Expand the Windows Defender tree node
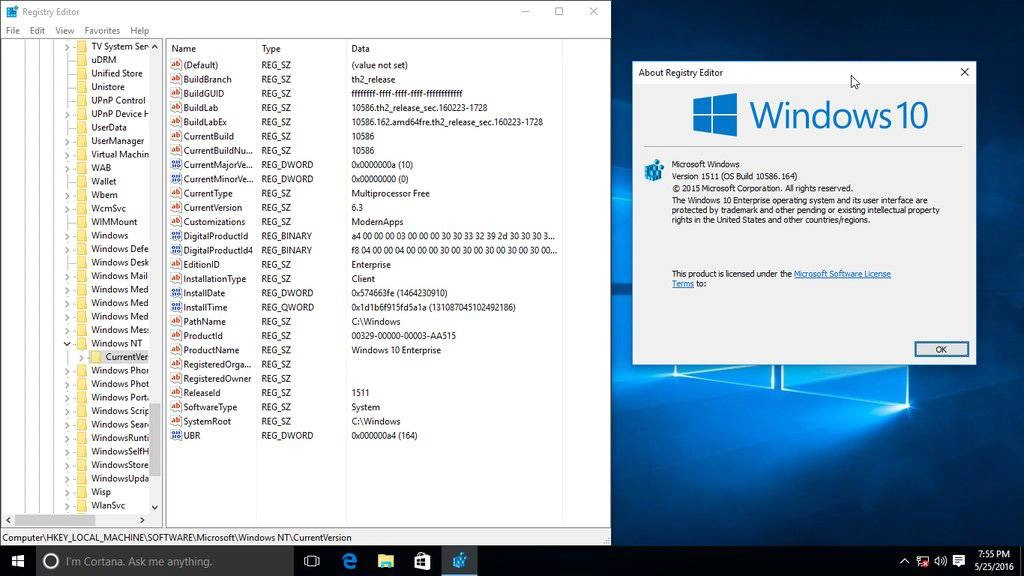1024x576 pixels. click(67, 249)
